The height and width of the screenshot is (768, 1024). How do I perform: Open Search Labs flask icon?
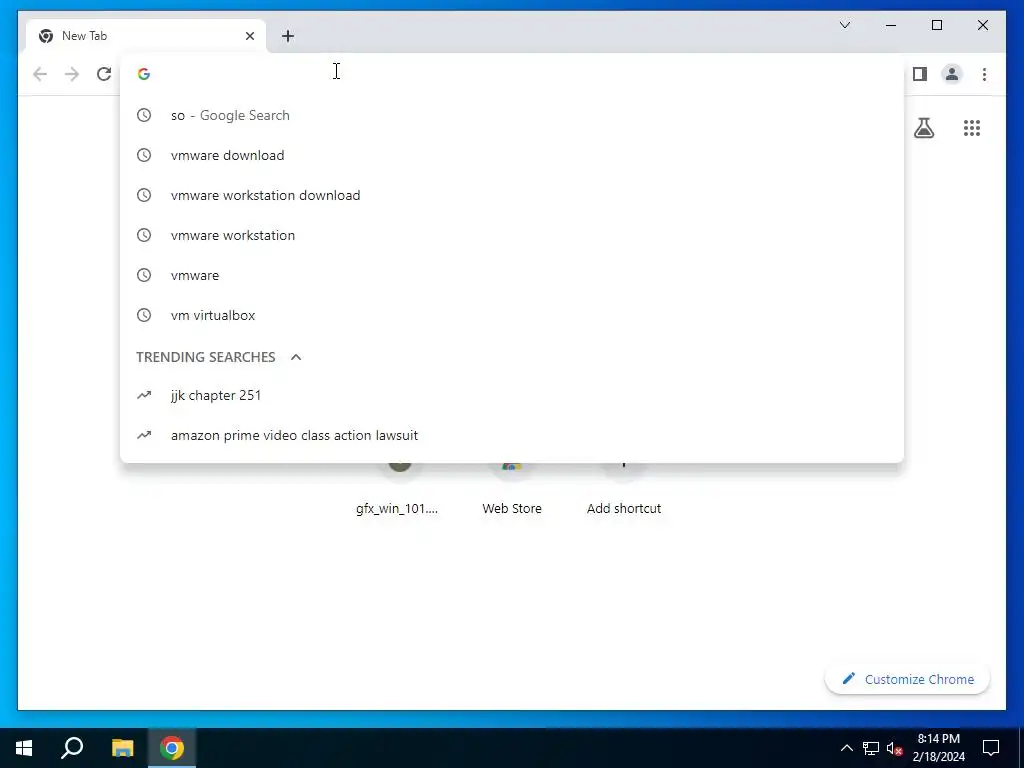[x=923, y=128]
